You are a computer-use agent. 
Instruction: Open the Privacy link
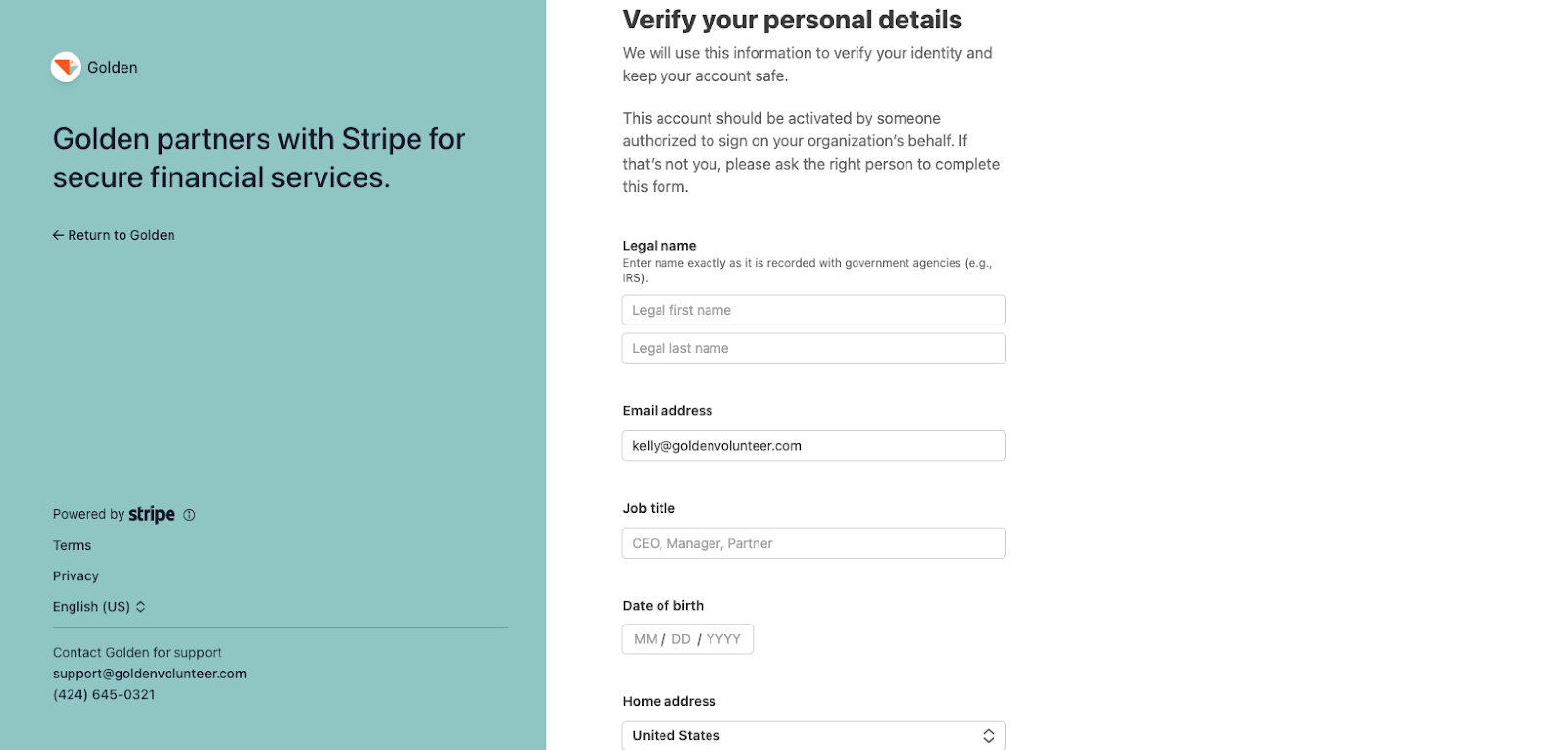[x=75, y=575]
